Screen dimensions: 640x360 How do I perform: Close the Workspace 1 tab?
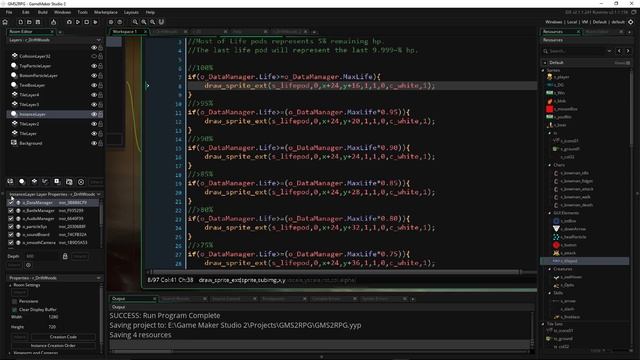click(x=145, y=31)
